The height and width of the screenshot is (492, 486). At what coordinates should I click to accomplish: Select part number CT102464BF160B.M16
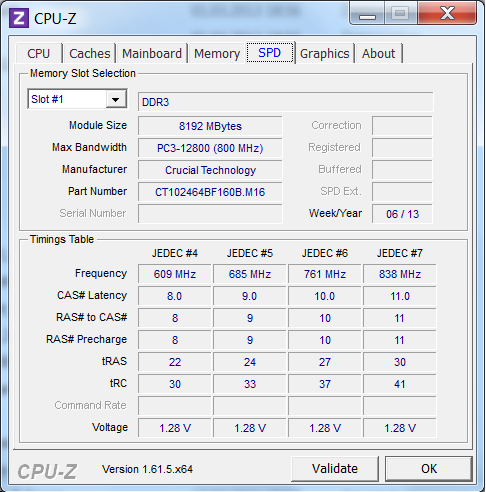[x=210, y=192]
